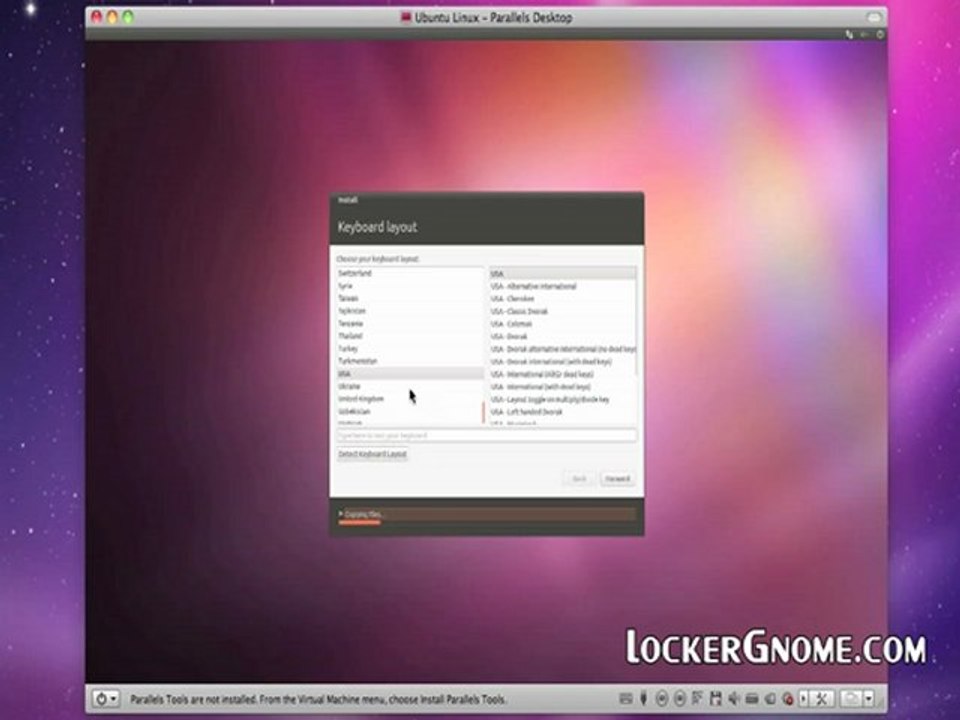Click the toolbar pill button in Parallels title bar
This screenshot has height=720, width=960.
(x=873, y=17)
